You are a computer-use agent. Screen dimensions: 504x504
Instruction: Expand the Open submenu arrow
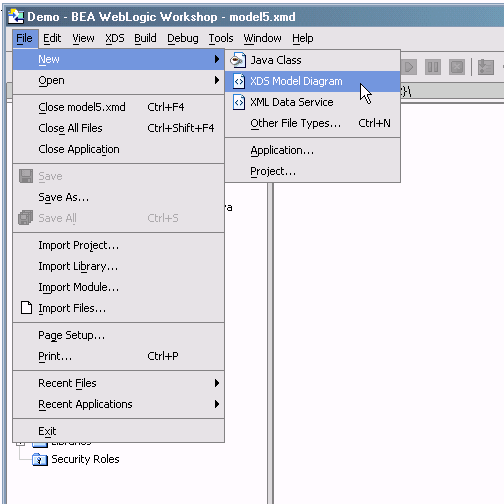click(x=217, y=80)
